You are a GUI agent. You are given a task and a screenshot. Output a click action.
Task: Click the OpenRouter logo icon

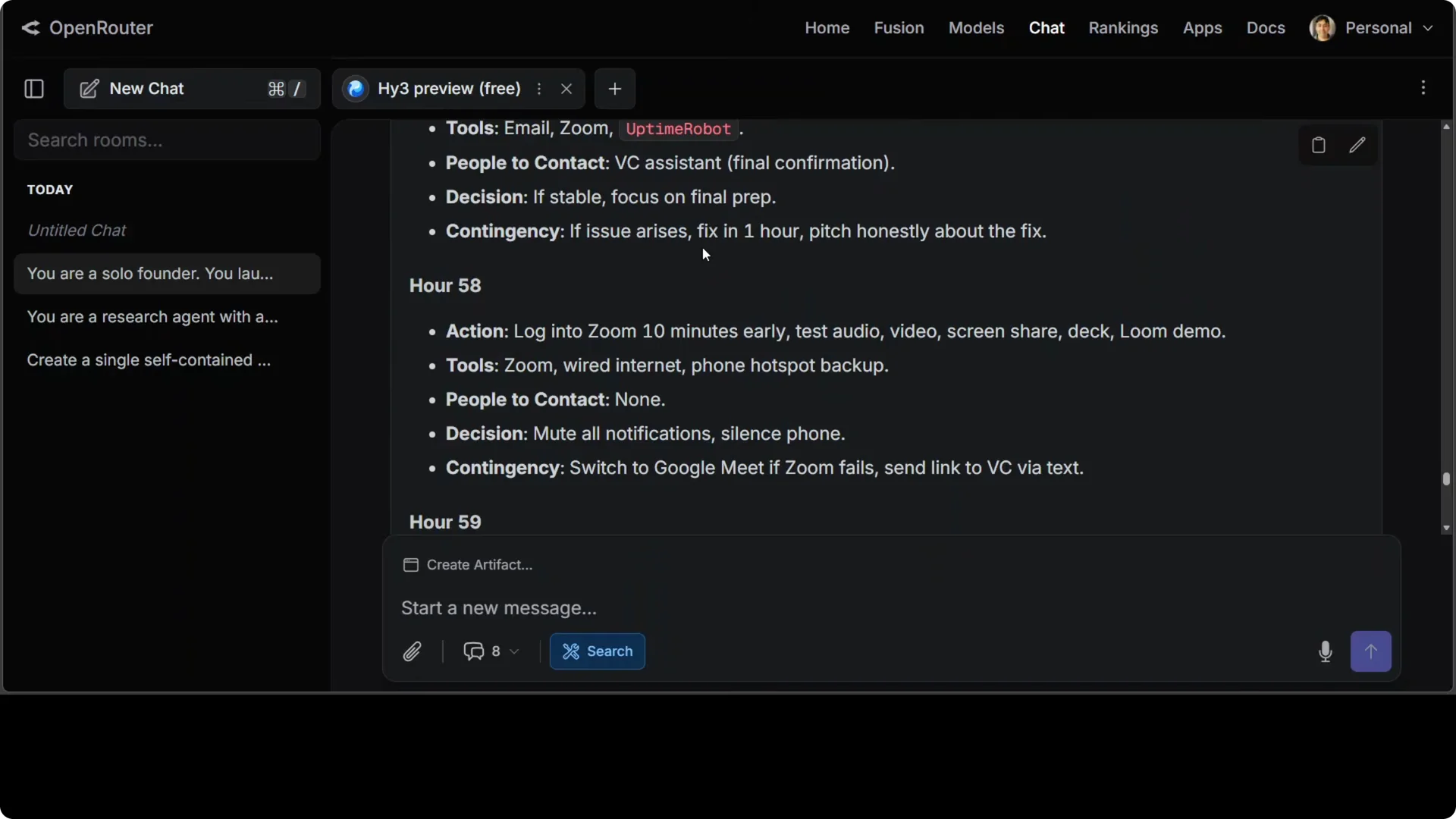(x=30, y=28)
